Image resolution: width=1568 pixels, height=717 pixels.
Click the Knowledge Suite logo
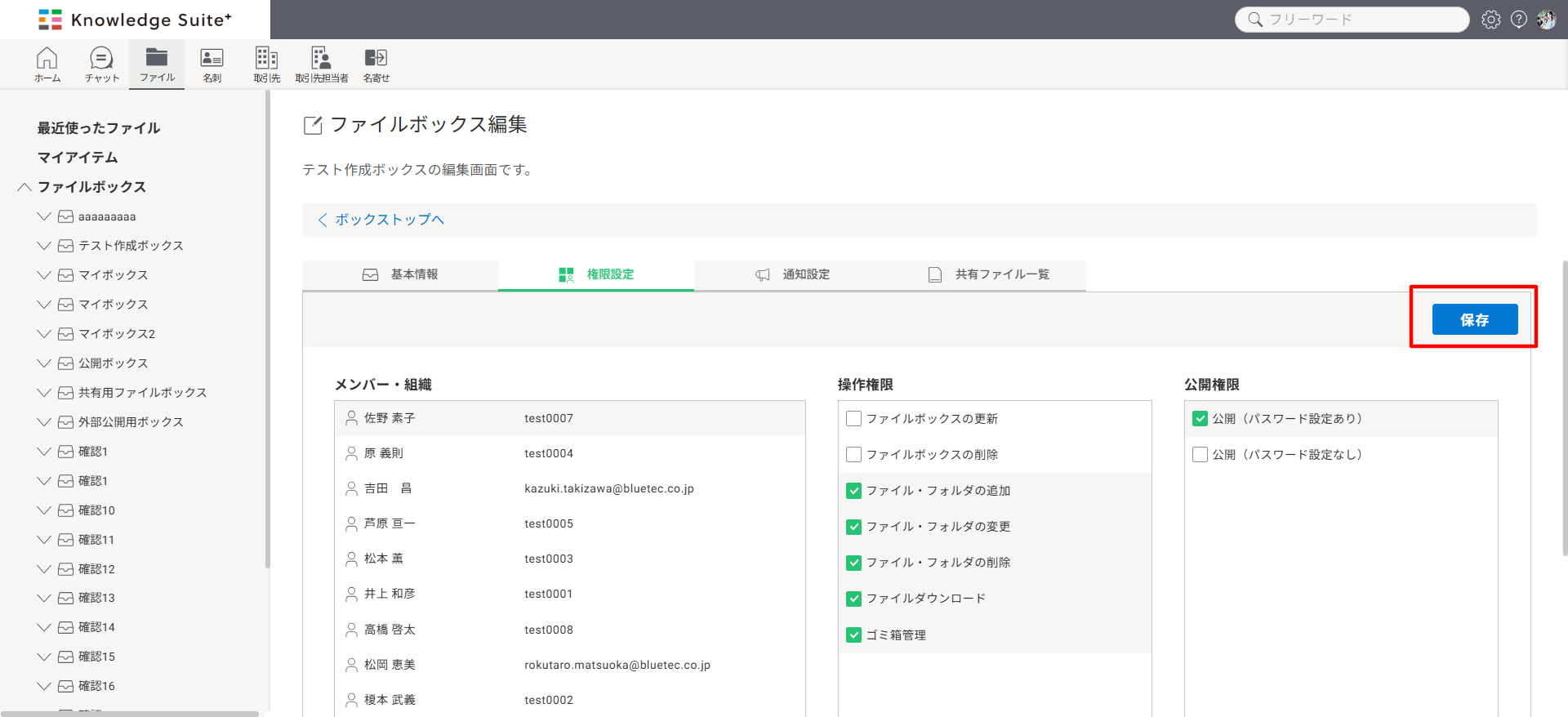[x=136, y=20]
